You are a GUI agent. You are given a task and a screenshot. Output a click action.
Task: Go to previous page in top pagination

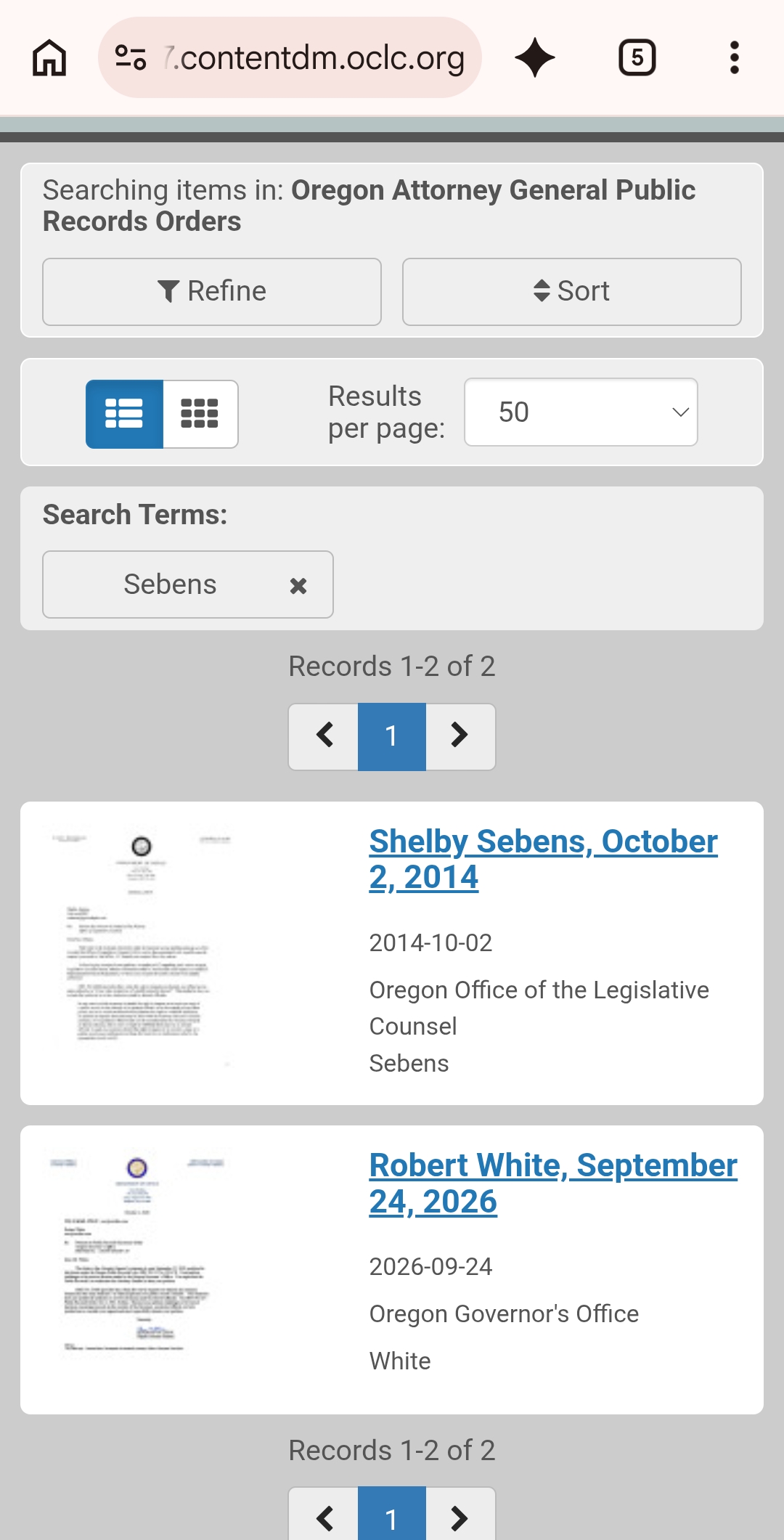(324, 736)
